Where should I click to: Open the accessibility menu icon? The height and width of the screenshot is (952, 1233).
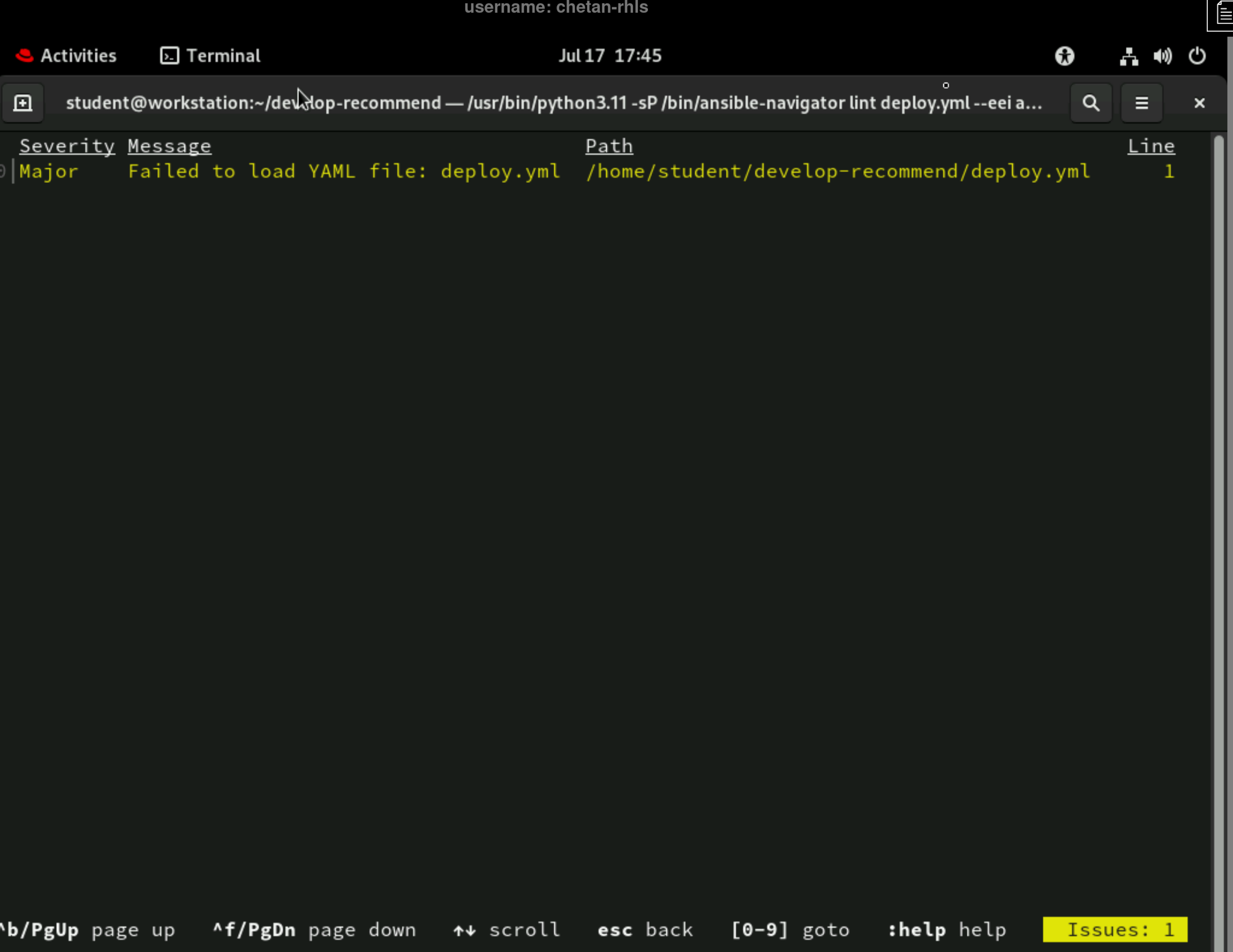coord(1064,56)
